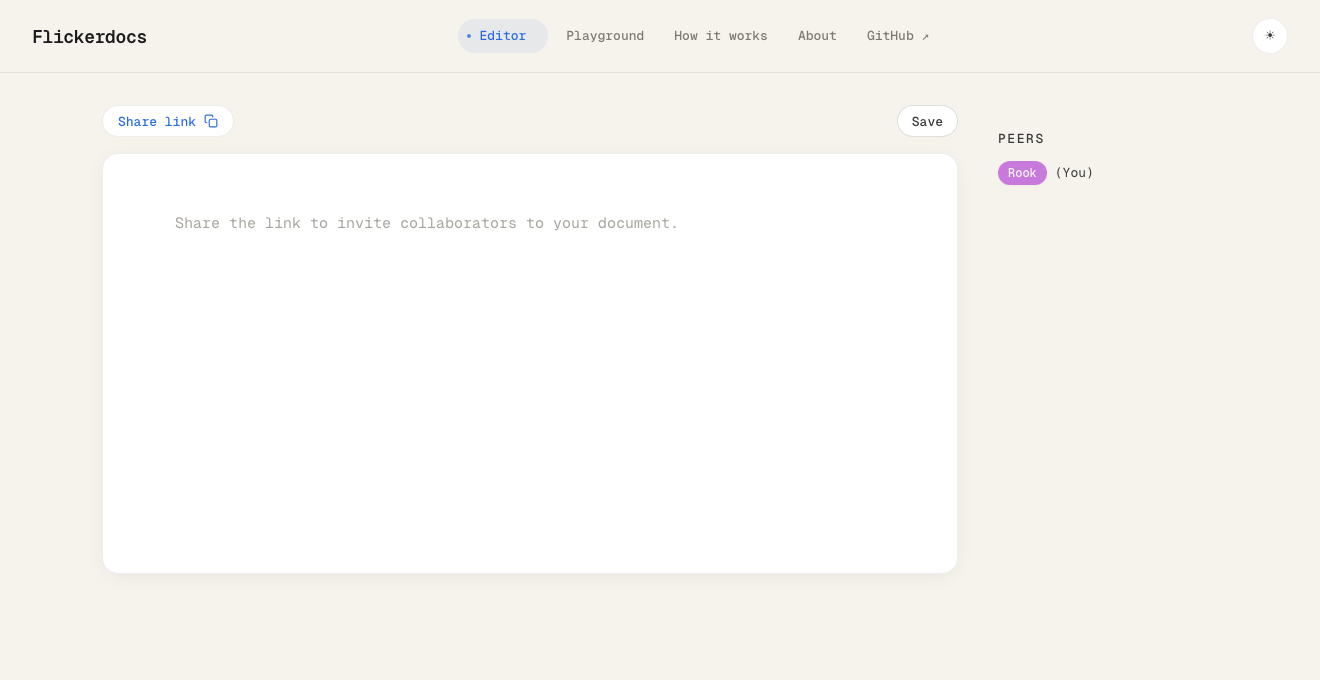Click the copy icon in Share link
This screenshot has width=1320, height=680.
[211, 121]
